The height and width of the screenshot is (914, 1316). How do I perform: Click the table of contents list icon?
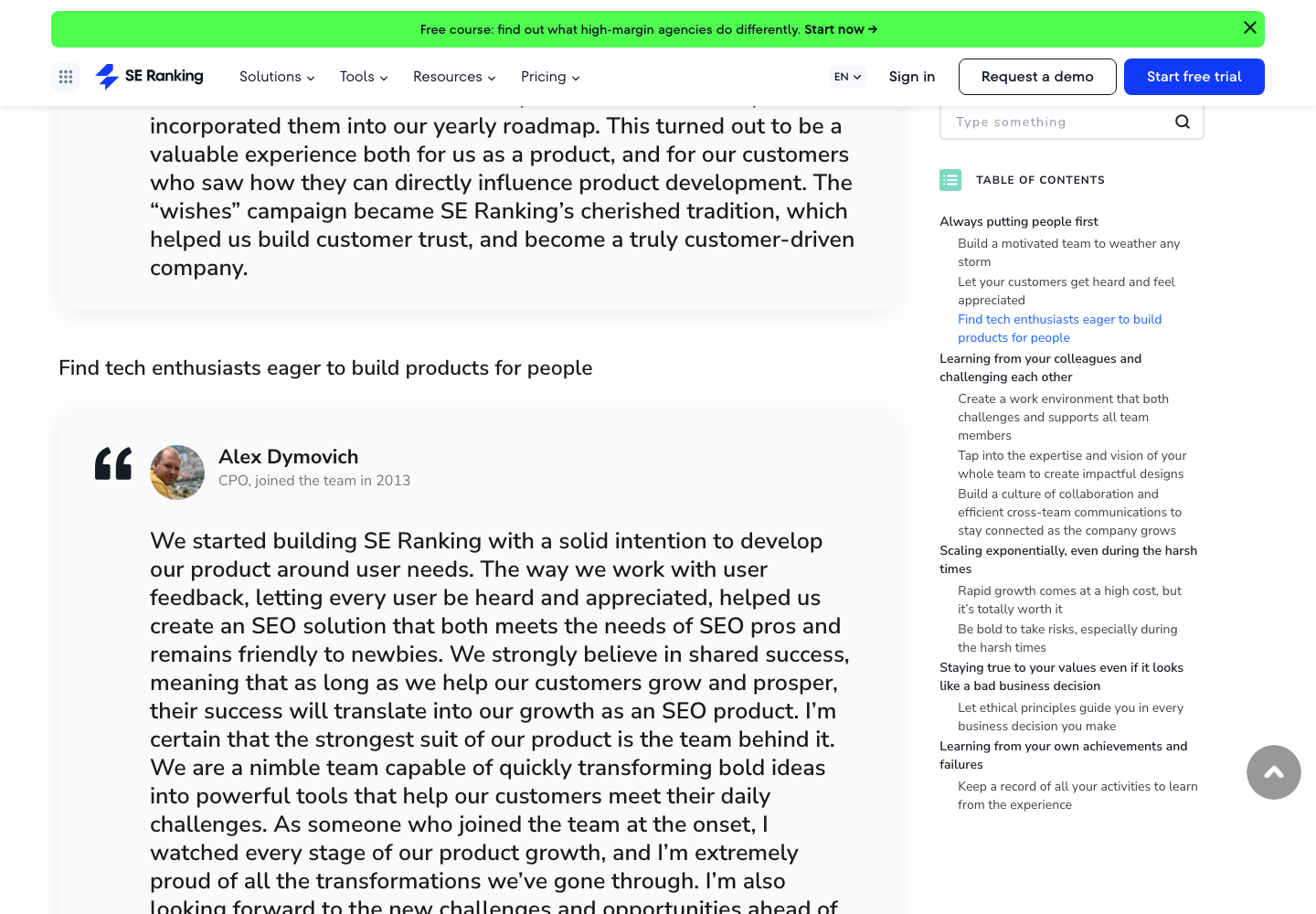click(x=950, y=180)
